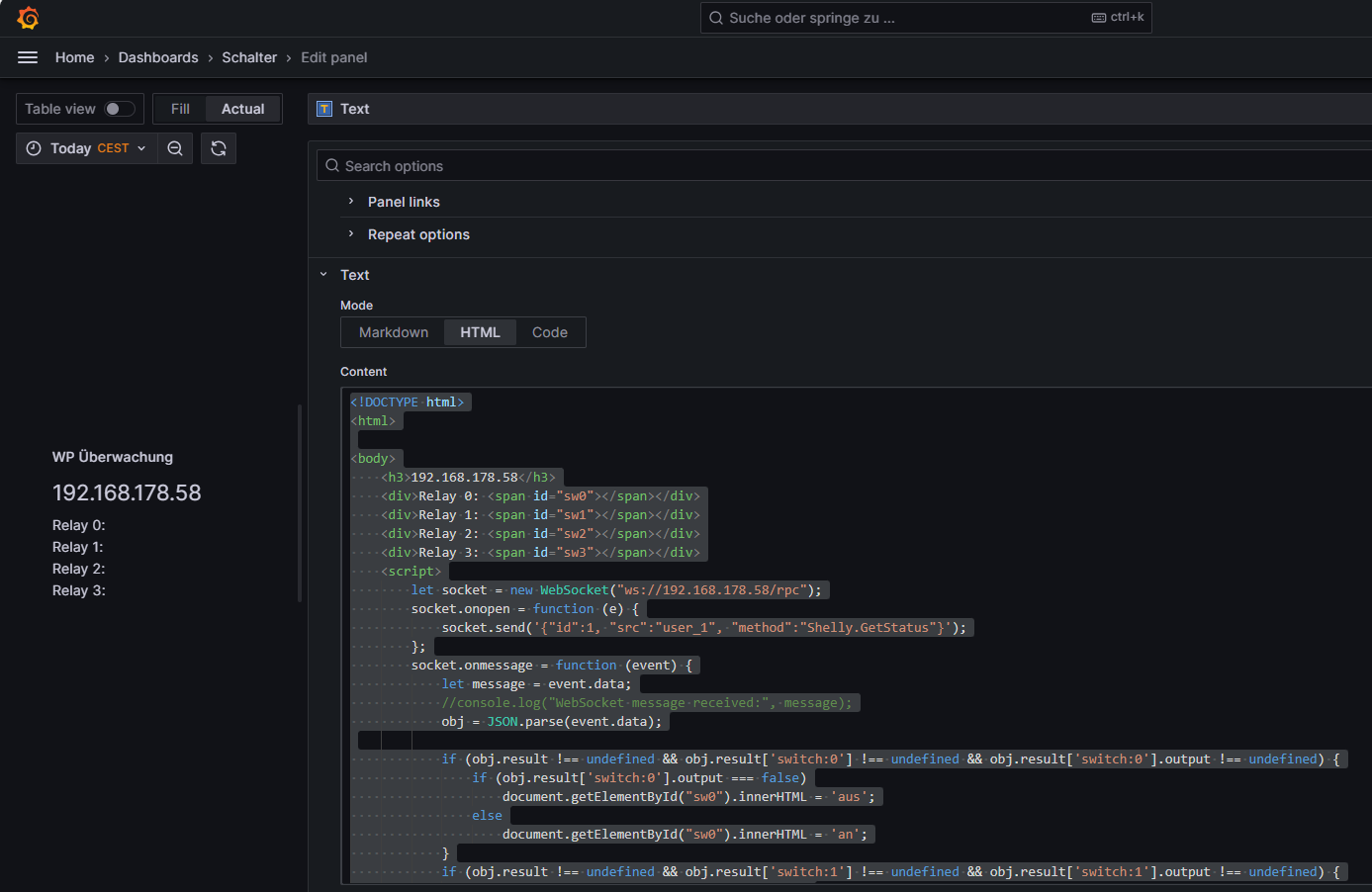Click the search icon in top bar
Viewport: 1372px width, 892px height.
pos(716,18)
